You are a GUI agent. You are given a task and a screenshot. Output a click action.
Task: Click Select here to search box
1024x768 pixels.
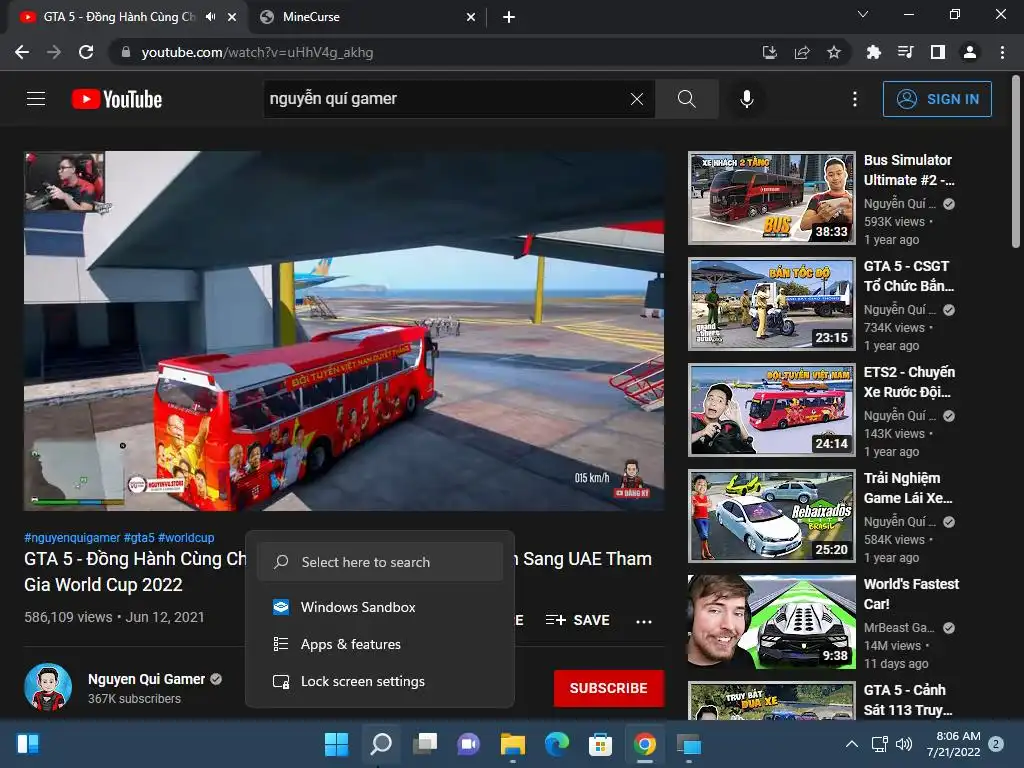coord(380,562)
